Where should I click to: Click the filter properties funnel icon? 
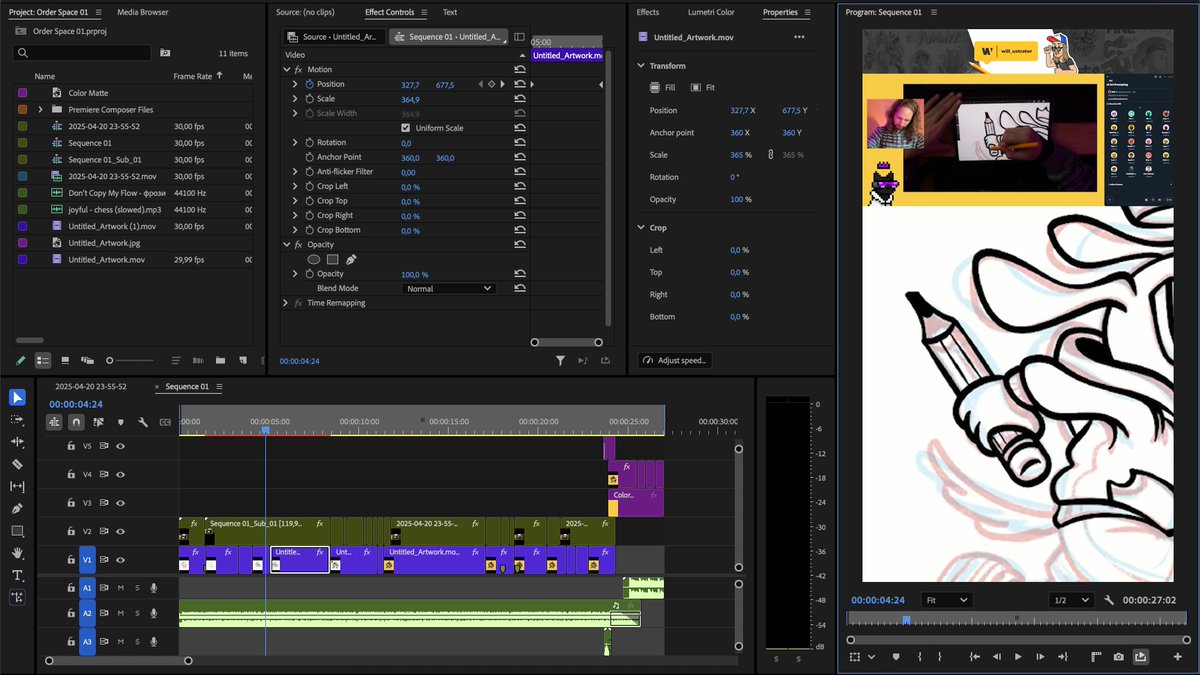click(560, 360)
